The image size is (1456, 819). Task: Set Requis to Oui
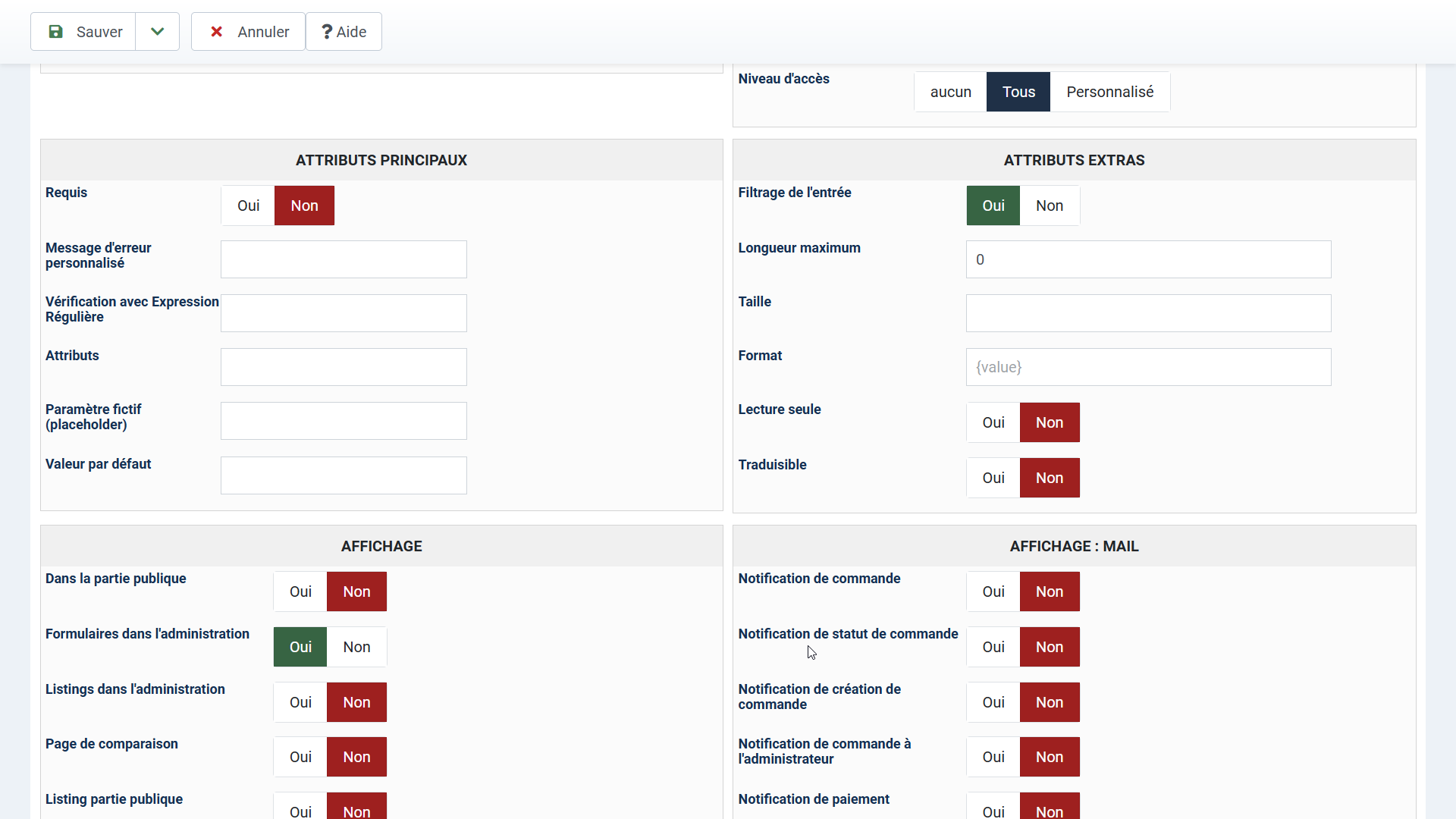coord(248,206)
